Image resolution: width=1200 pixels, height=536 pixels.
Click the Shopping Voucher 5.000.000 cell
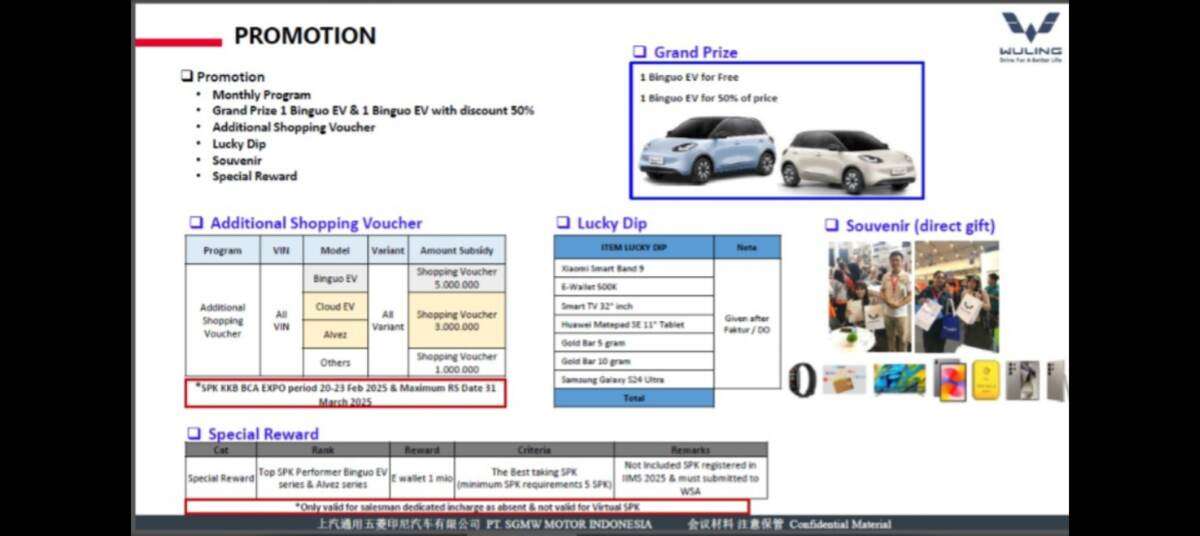point(457,278)
